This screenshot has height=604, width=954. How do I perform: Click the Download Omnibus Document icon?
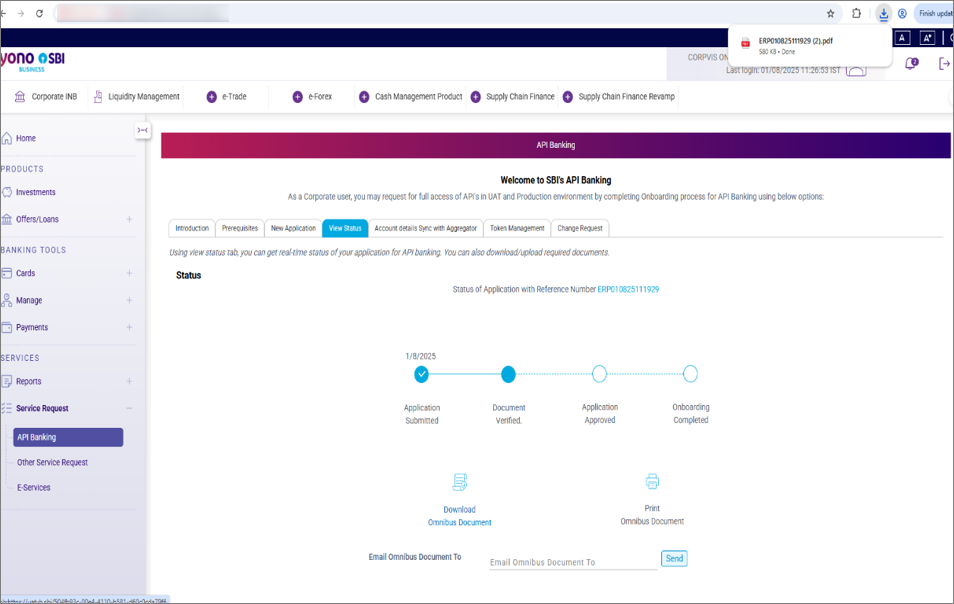pyautogui.click(x=460, y=482)
